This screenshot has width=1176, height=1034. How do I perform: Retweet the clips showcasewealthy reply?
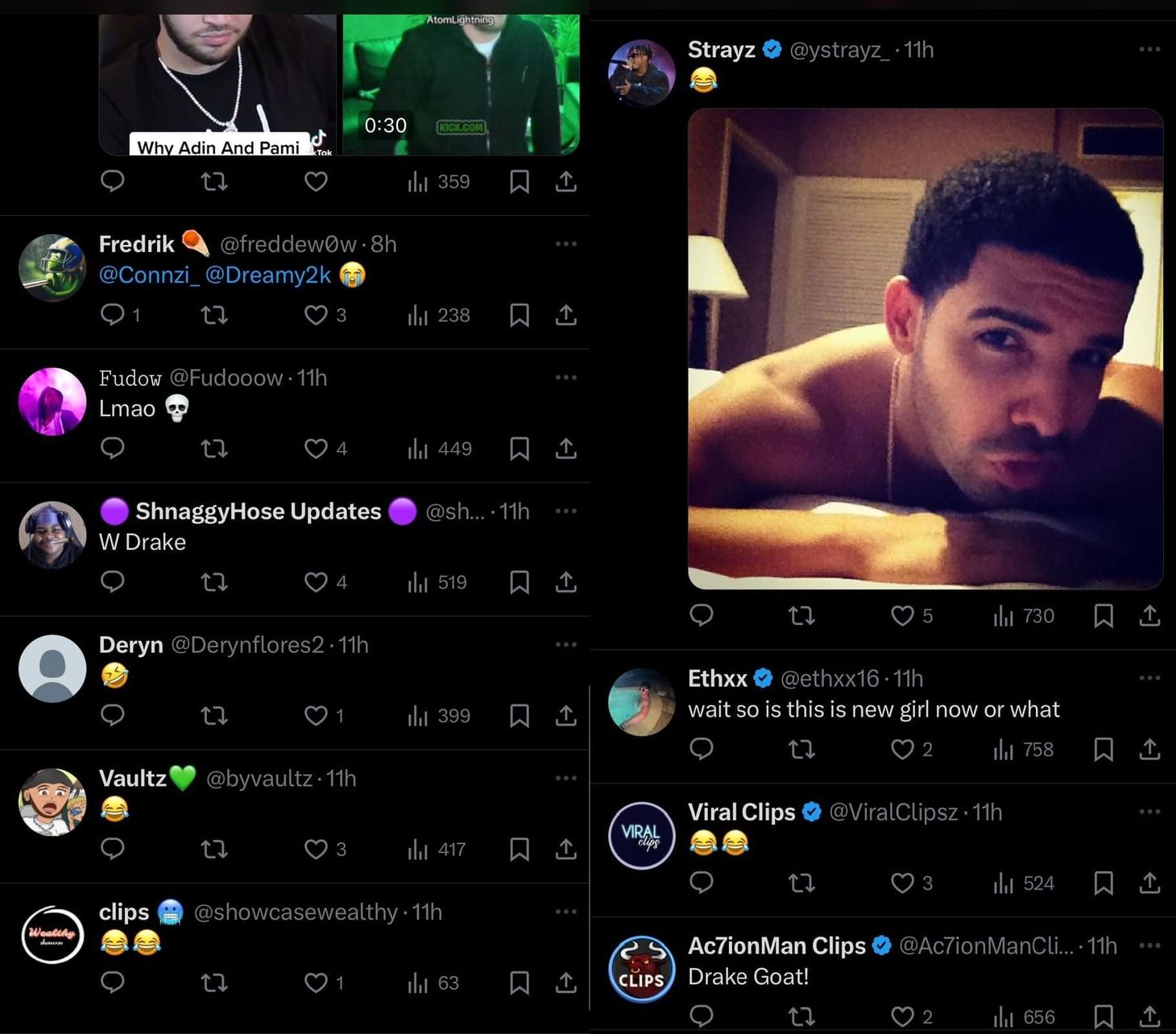point(213,982)
